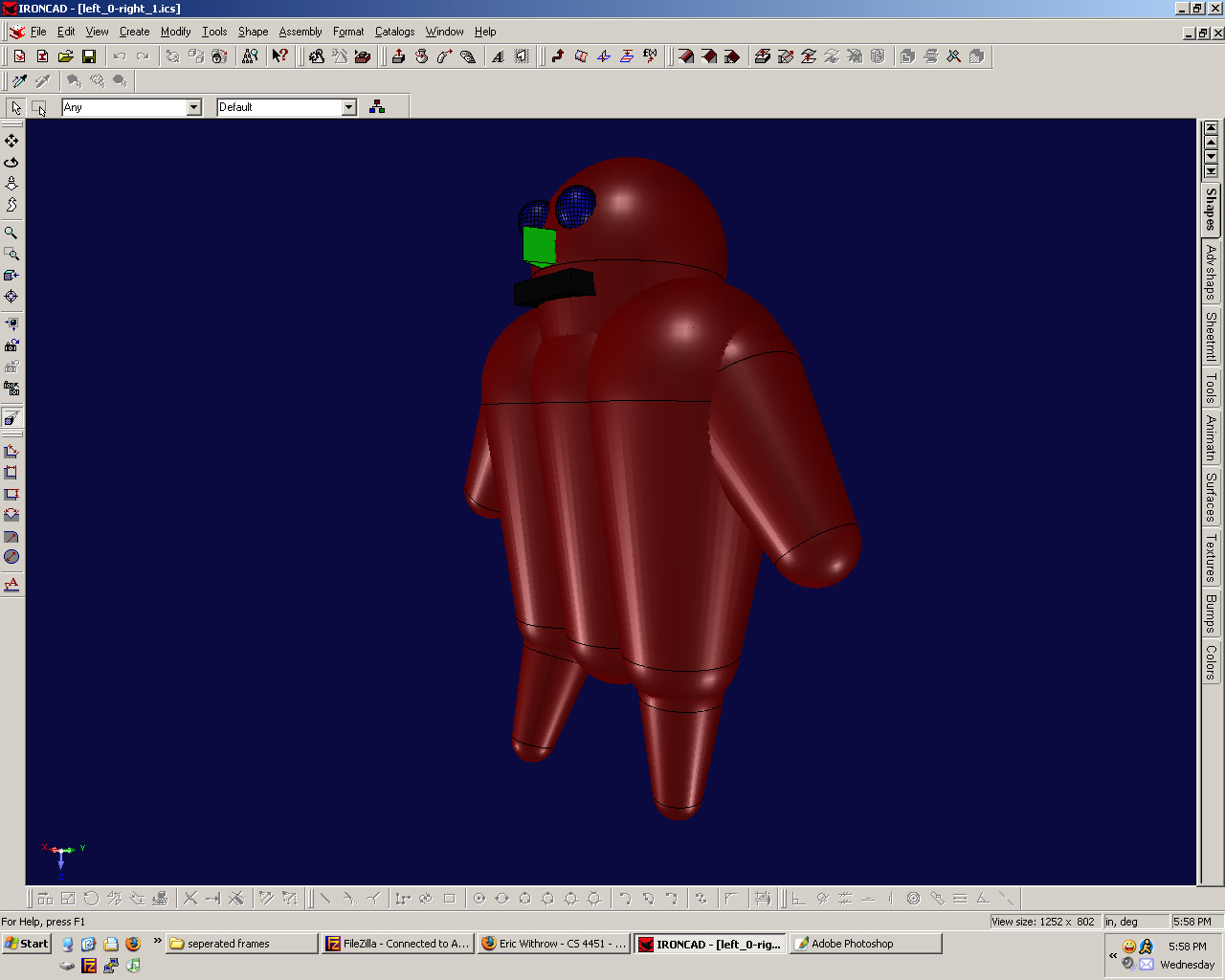Switch to FileZilla taskbar button
Screen dimensions: 1225x980
click(398, 944)
